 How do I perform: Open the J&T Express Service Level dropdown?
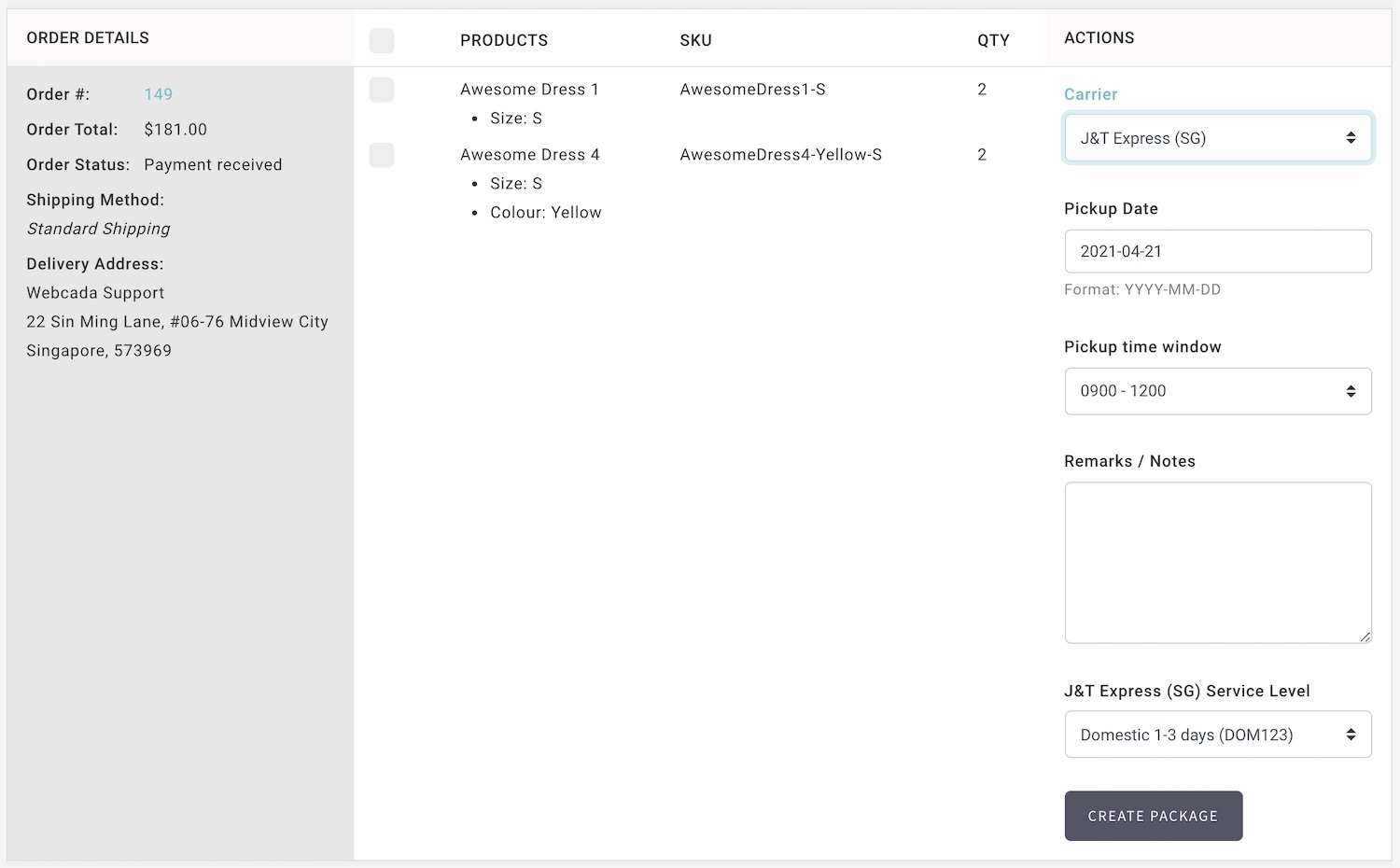(x=1218, y=735)
